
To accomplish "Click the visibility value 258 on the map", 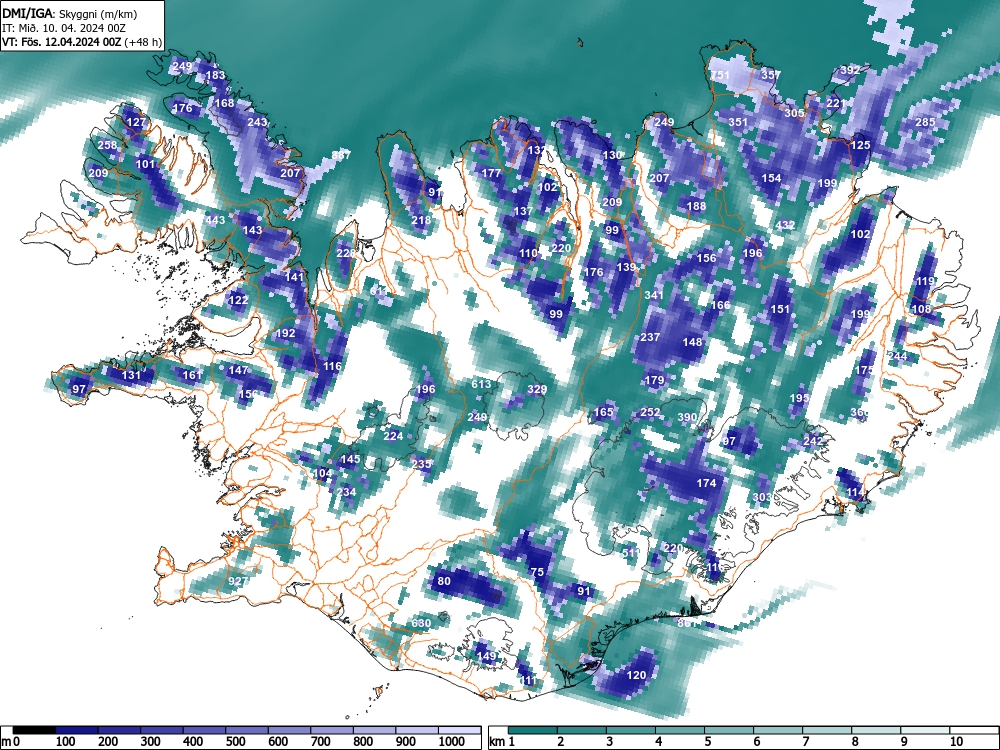I will pyautogui.click(x=107, y=145).
